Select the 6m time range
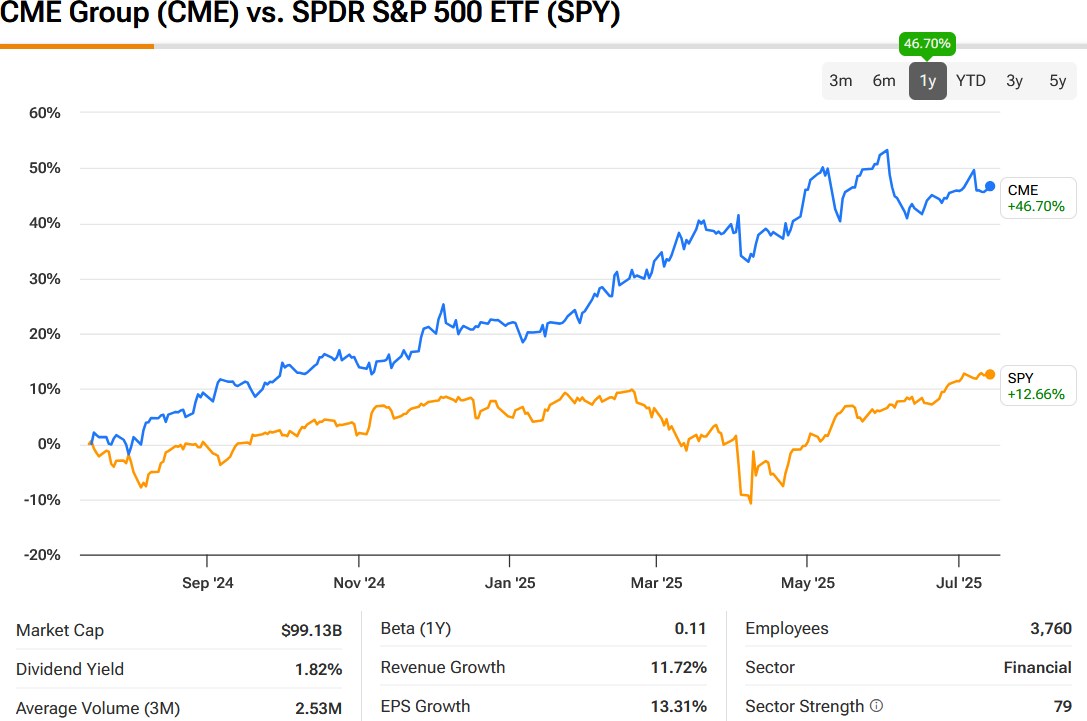Screen dimensions: 1087x721 (884, 81)
